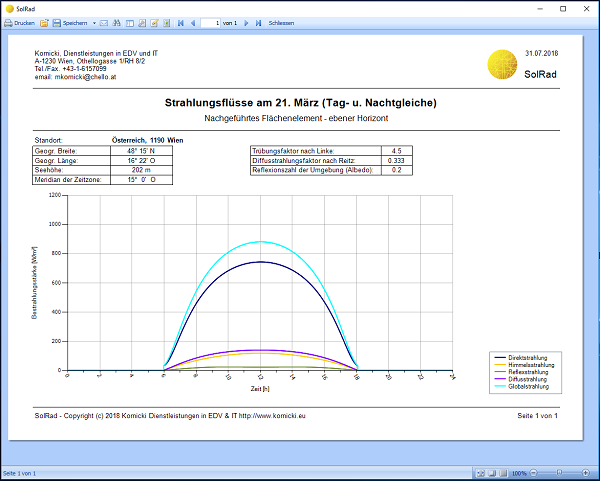Click the page number input field

209,22
